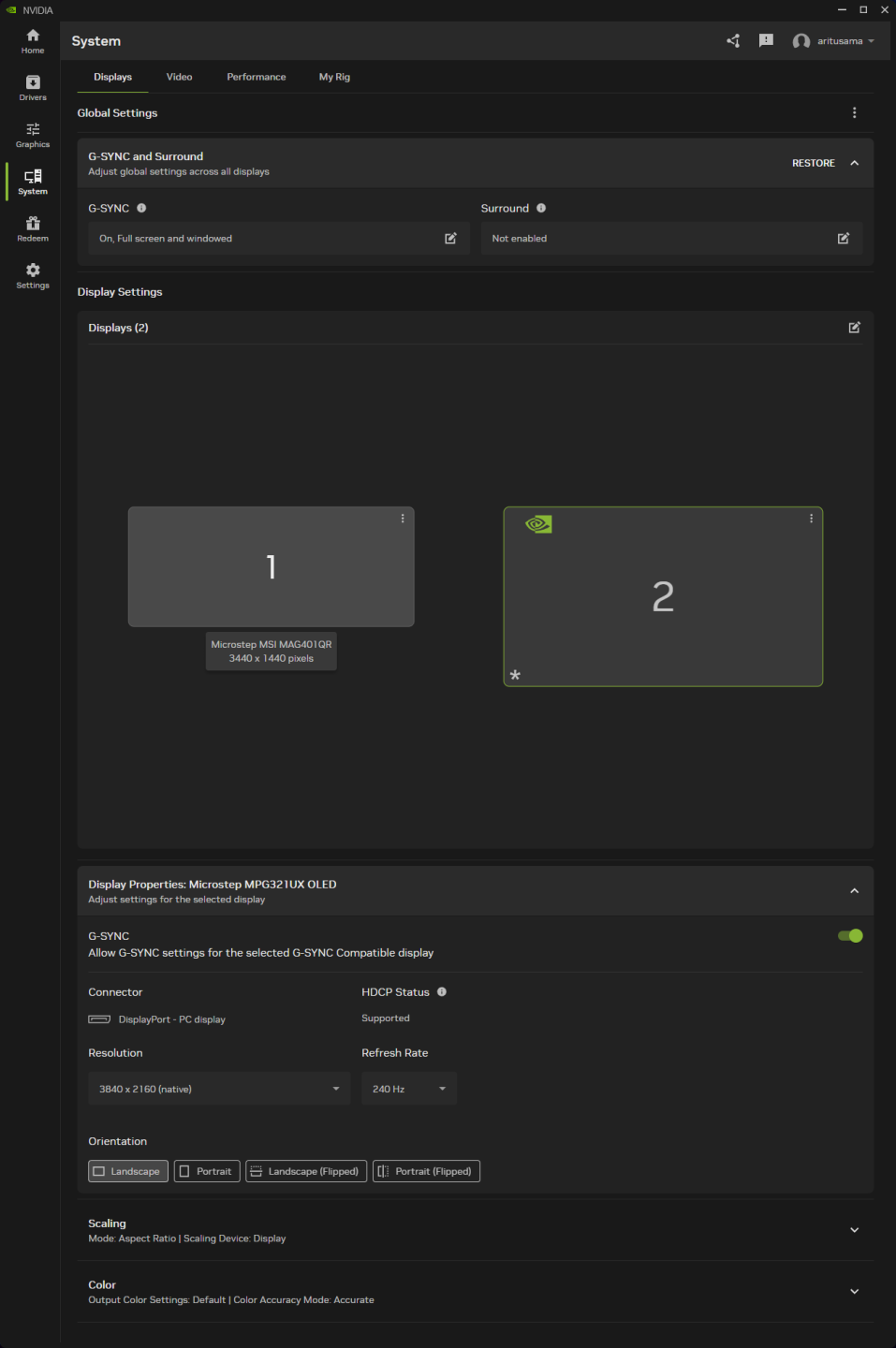Click the DisplayPort connector icon
The height and width of the screenshot is (1348, 896).
[x=99, y=1019]
